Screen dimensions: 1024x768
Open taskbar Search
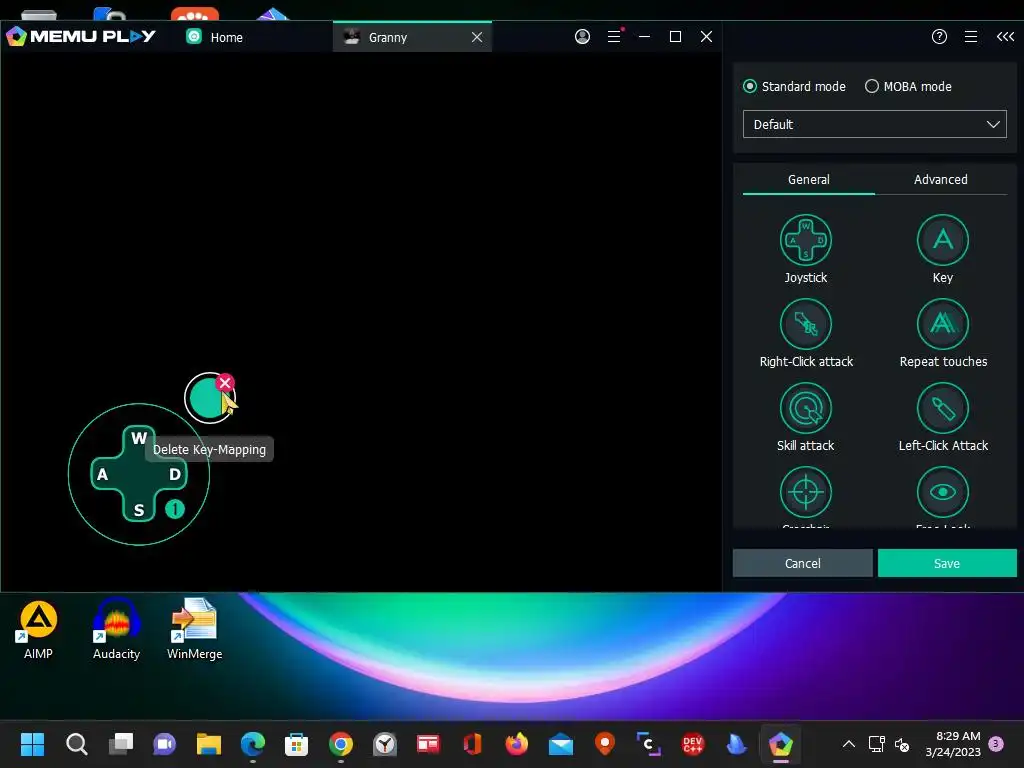coord(76,744)
